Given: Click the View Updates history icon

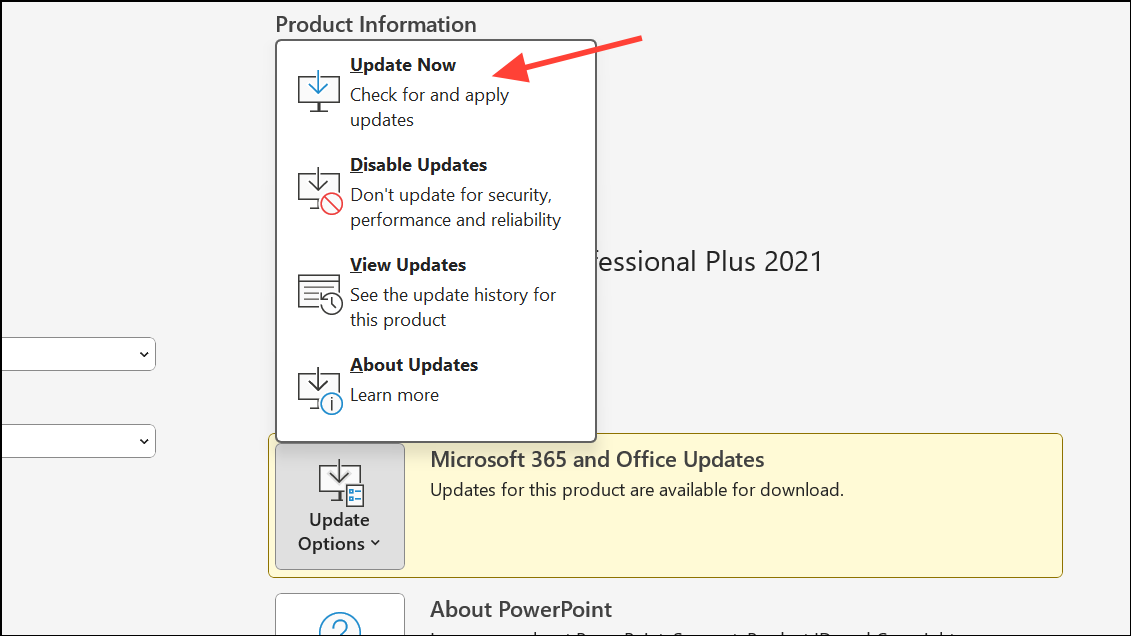Looking at the screenshot, I should coord(320,292).
